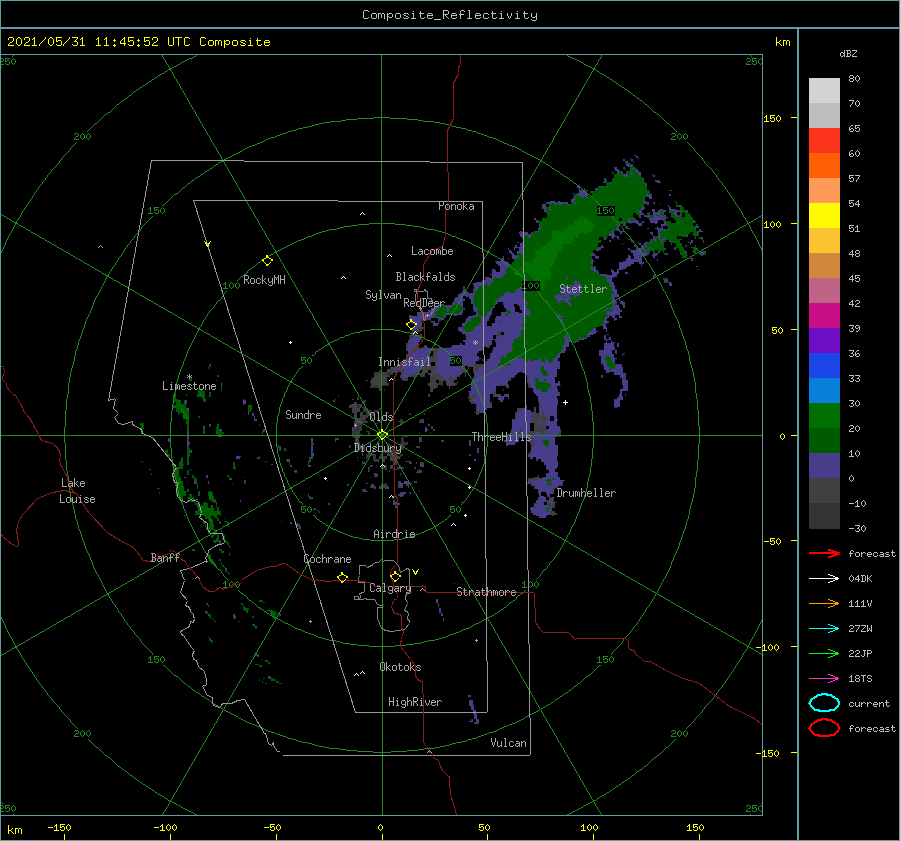Click the cyan current ellipse icon

(x=824, y=703)
